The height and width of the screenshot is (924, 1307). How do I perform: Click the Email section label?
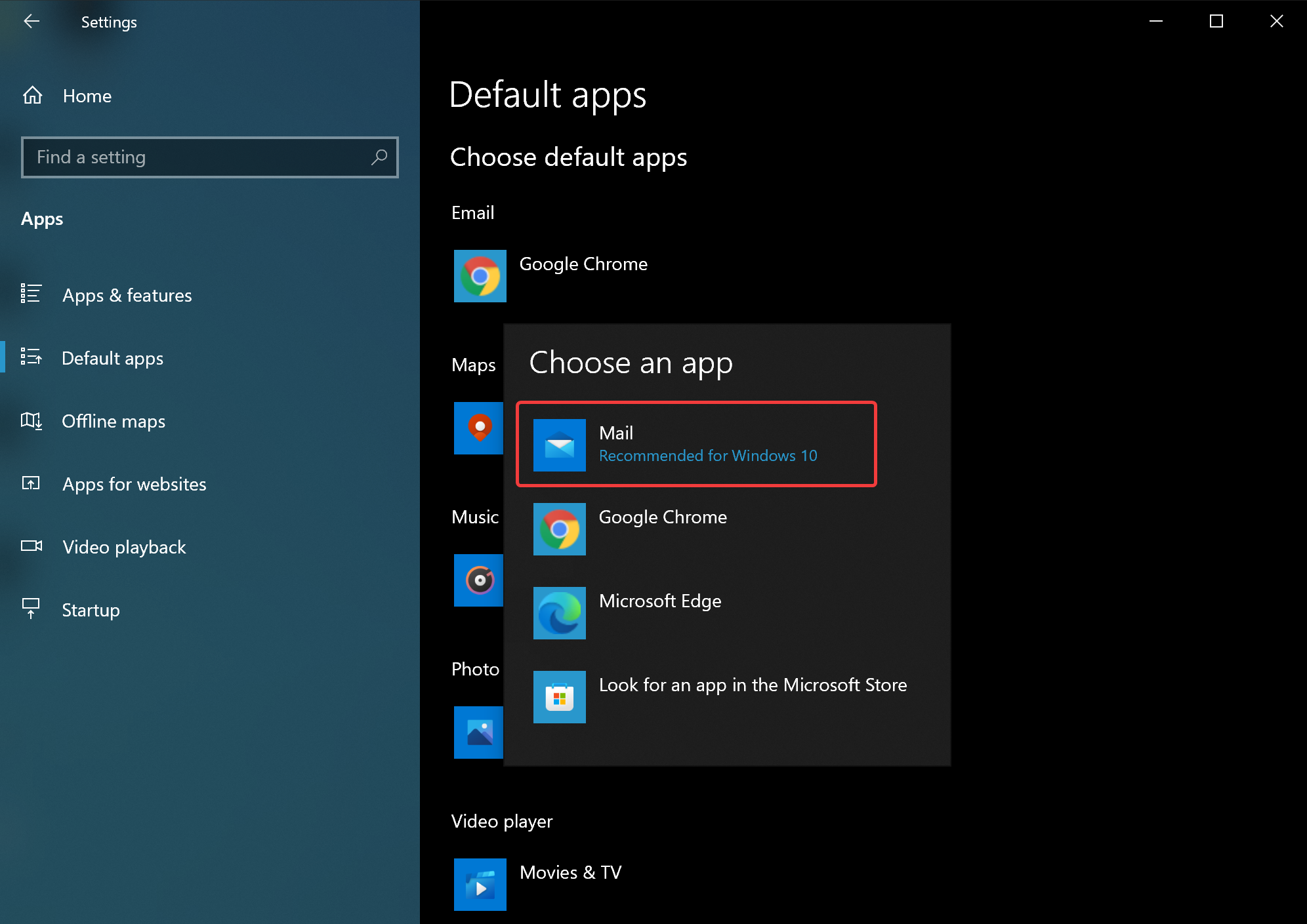pos(472,212)
